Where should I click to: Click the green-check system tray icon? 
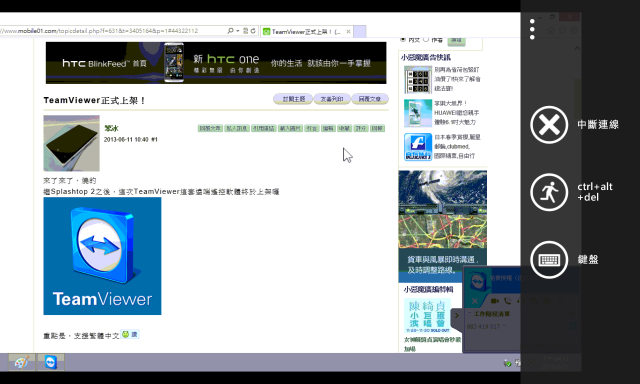(508, 363)
